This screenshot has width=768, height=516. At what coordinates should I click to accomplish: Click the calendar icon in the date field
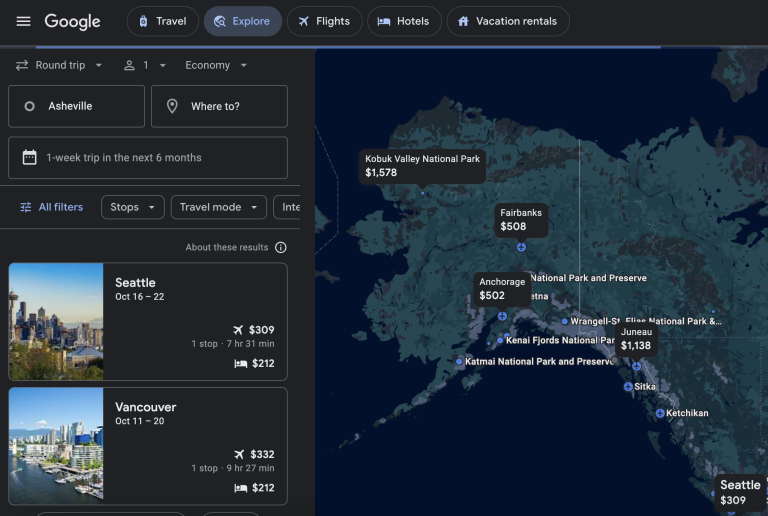click(29, 158)
